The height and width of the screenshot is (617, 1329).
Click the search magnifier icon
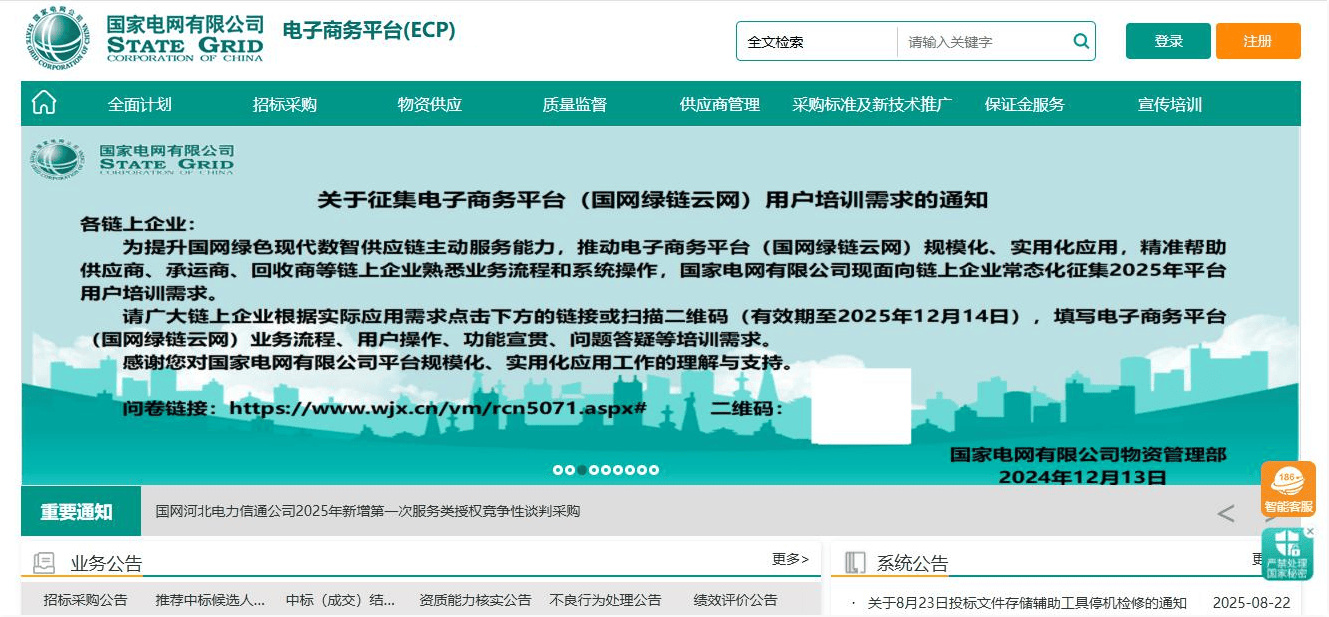pyautogui.click(x=1080, y=41)
